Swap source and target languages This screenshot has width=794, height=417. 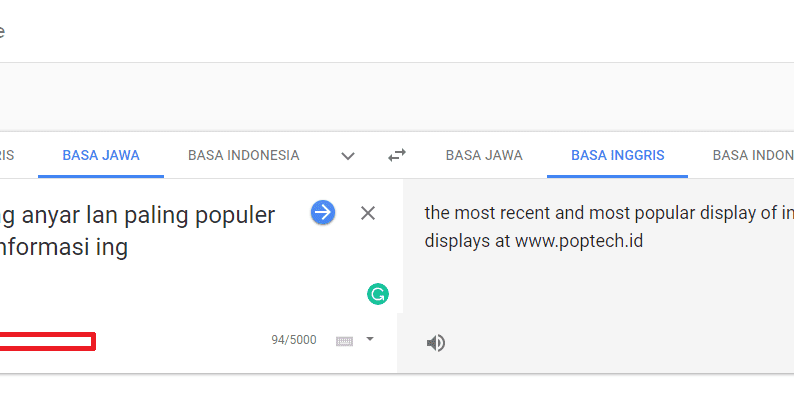[x=397, y=155]
